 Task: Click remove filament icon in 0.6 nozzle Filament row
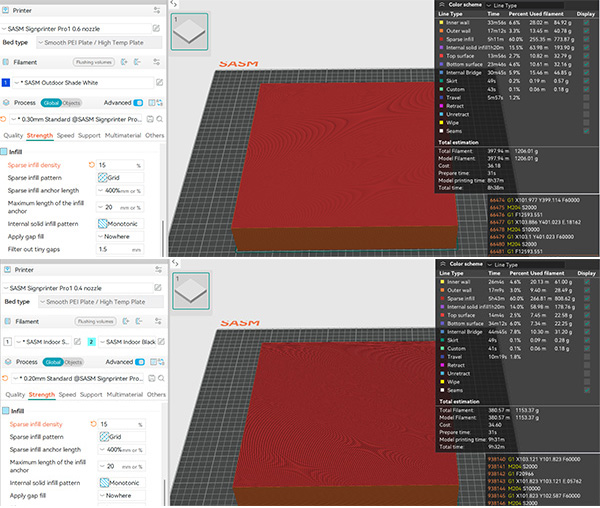coord(137,62)
